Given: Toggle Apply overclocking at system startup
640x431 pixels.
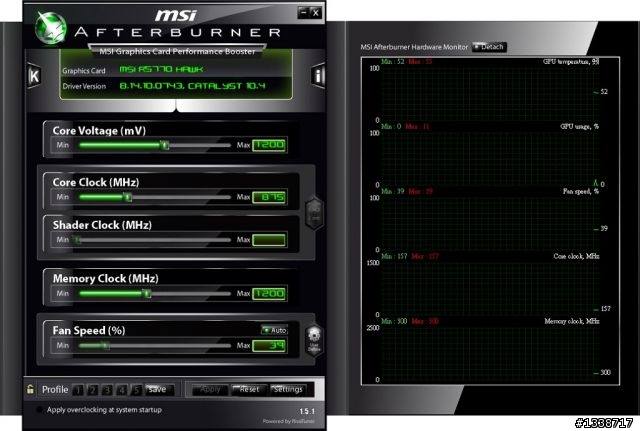Looking at the screenshot, I should [40, 409].
